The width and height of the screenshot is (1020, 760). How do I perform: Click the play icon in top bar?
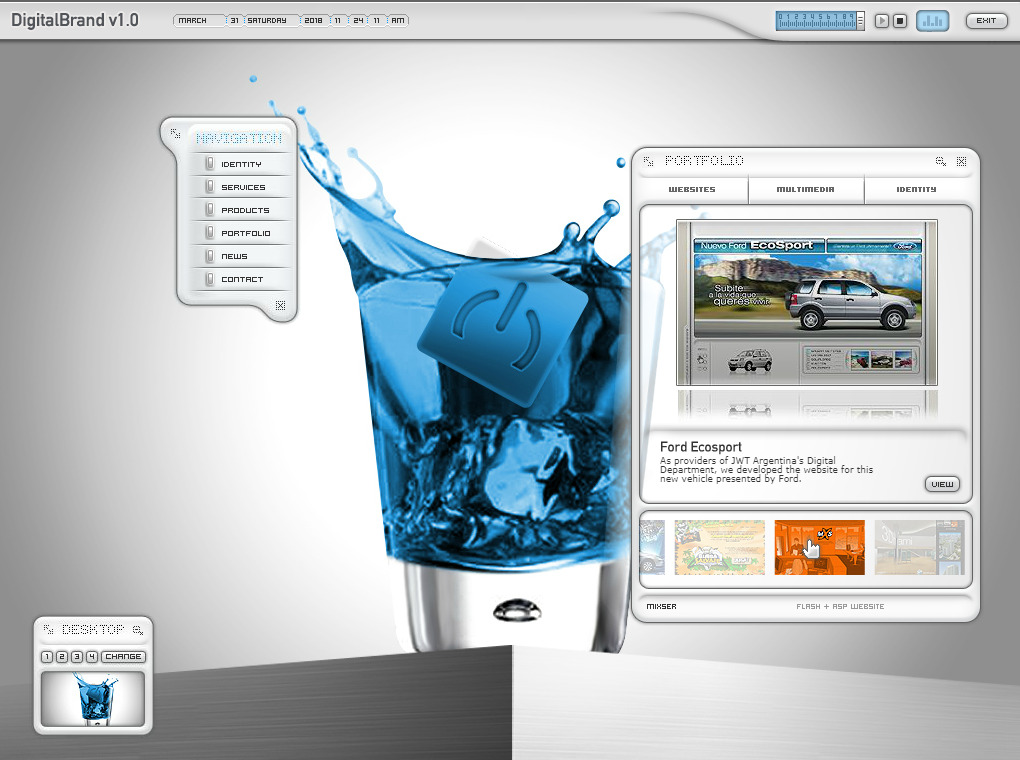tap(881, 21)
